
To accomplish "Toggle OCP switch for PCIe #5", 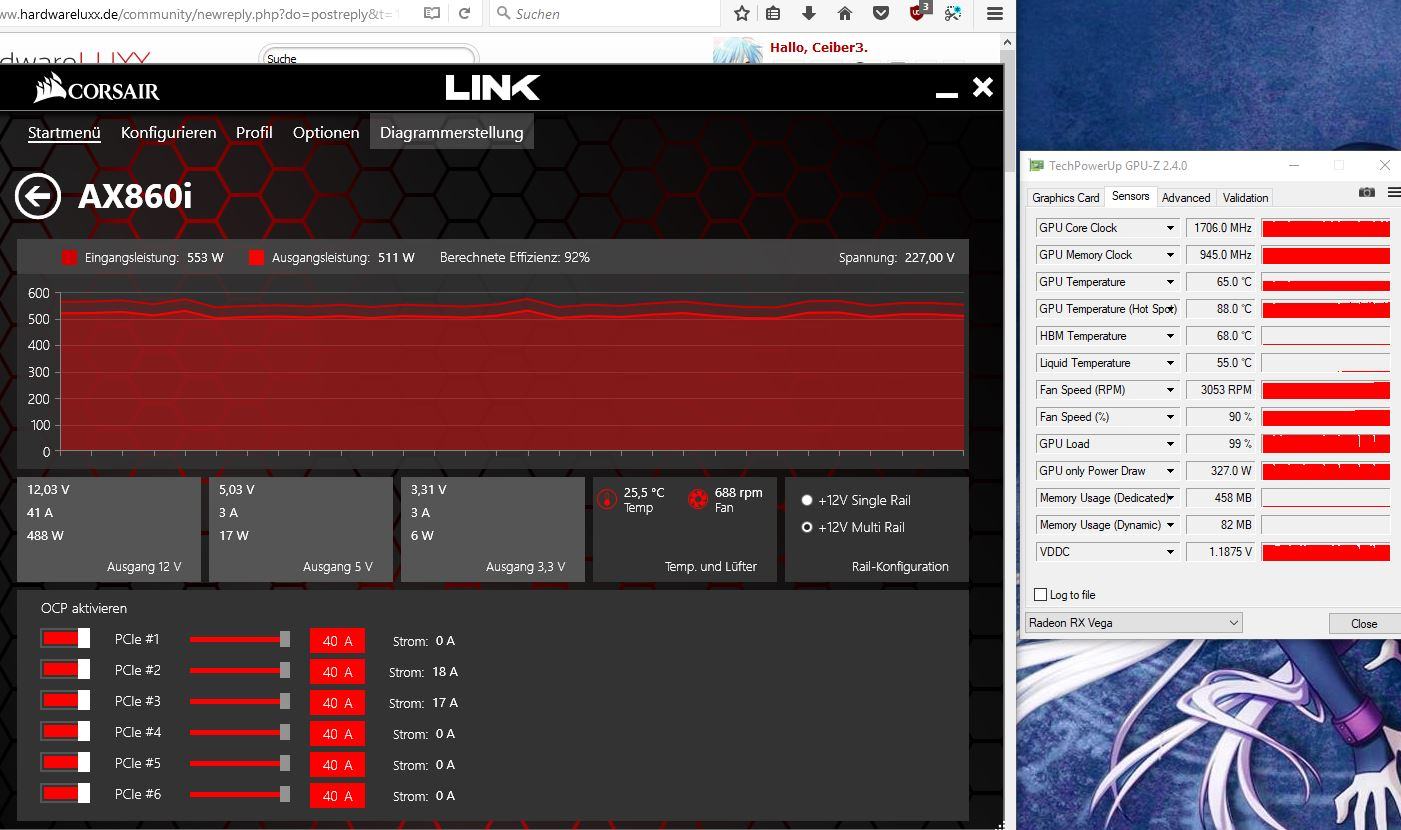I will coord(65,763).
